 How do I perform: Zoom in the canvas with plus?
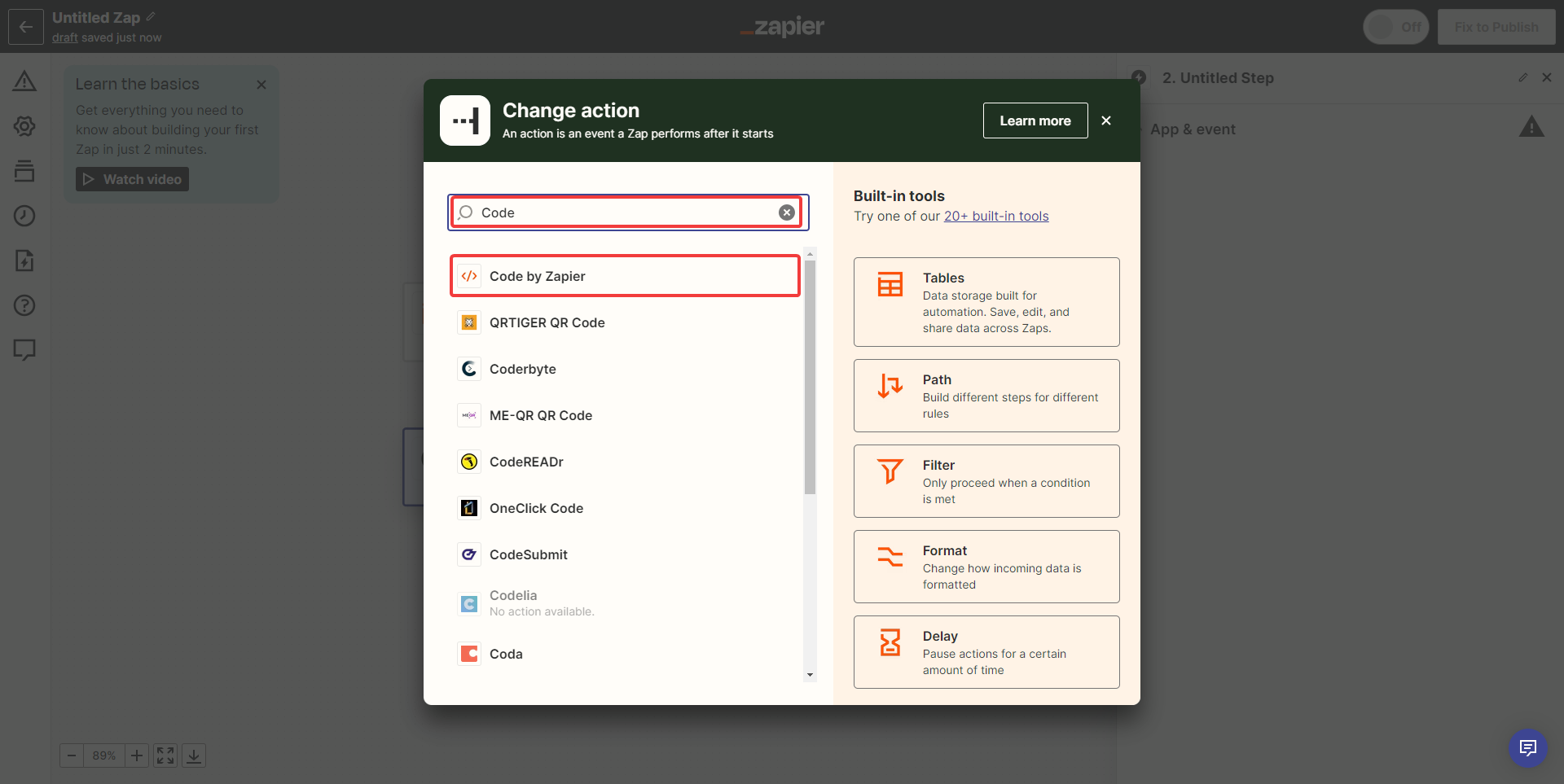pos(137,756)
